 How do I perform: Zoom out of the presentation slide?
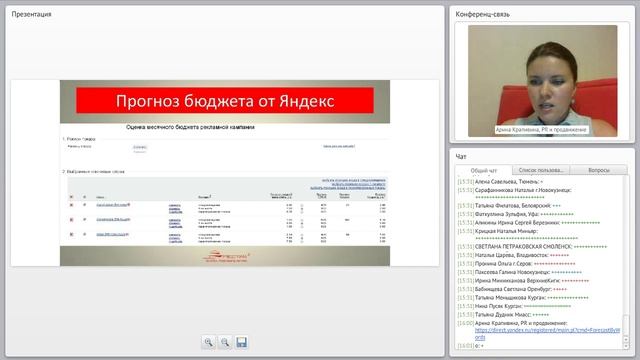pos(225,342)
